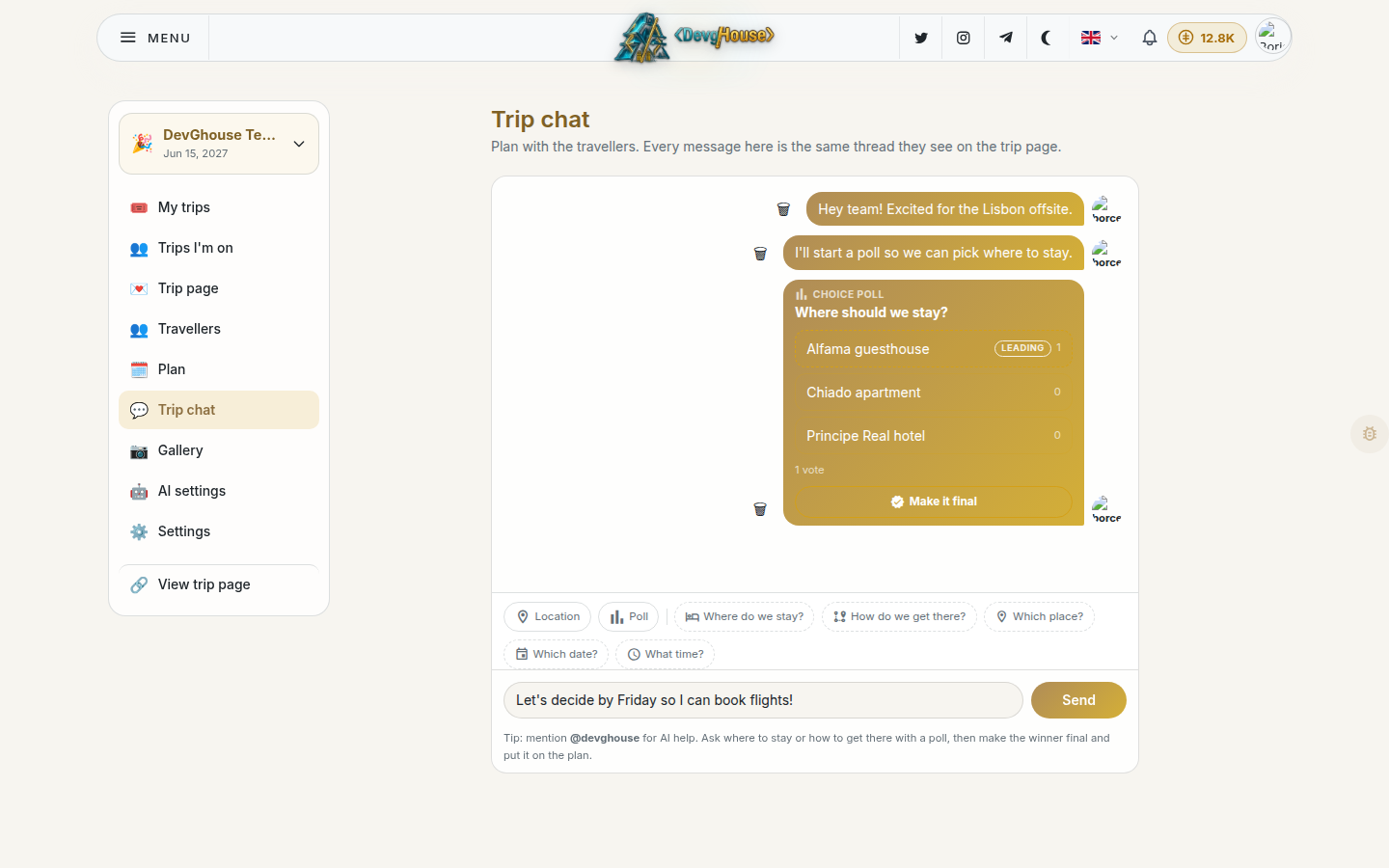Vote for Alfama guesthouse
Screen dimensions: 1389x868
click(x=934, y=348)
